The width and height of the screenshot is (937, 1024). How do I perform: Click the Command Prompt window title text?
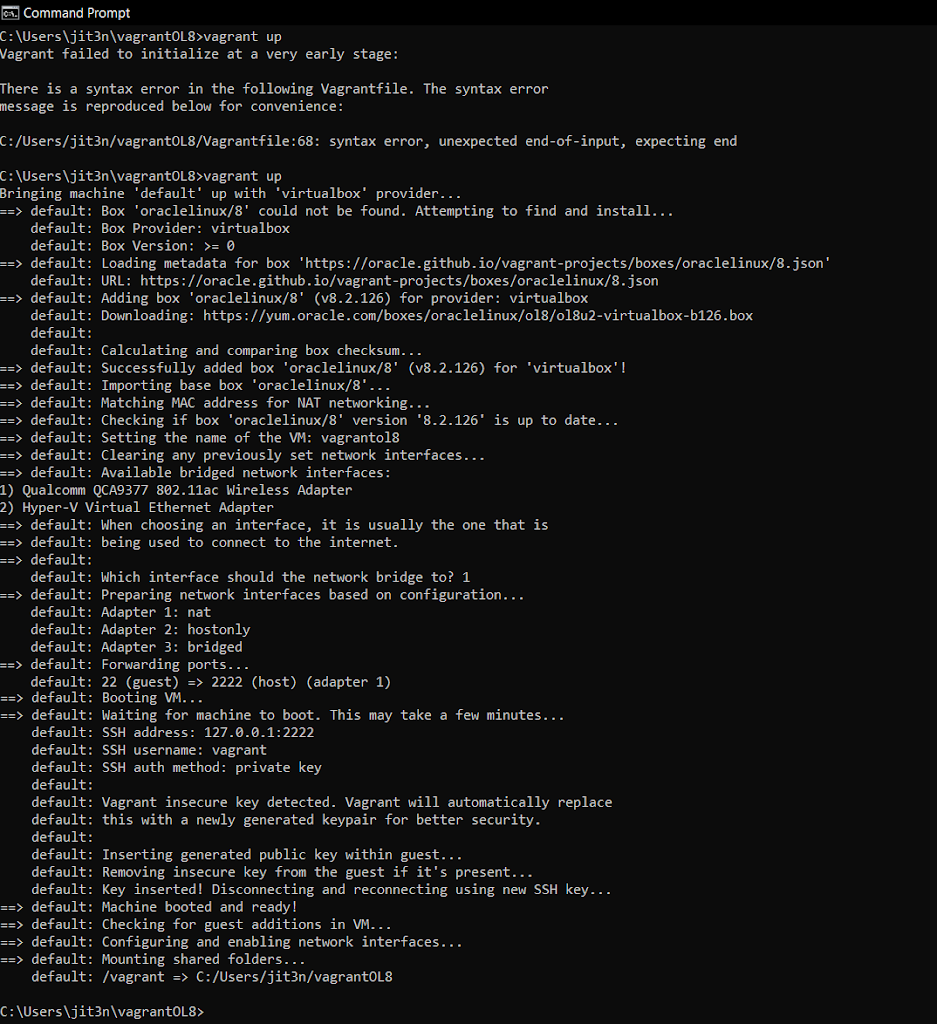[76, 13]
